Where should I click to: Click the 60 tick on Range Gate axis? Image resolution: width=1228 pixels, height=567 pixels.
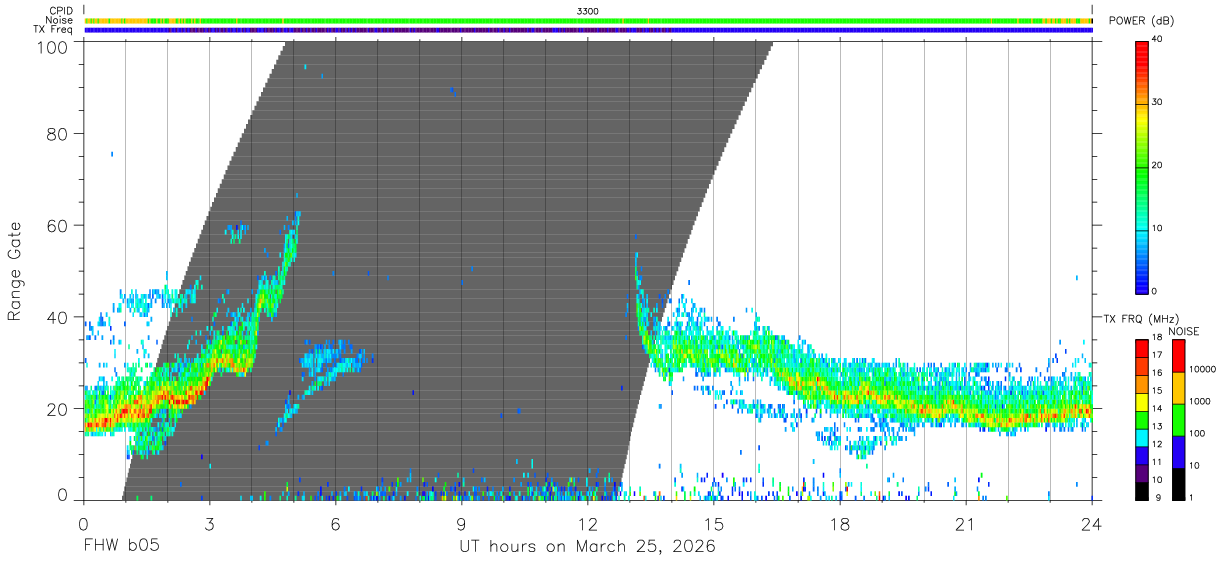click(56, 226)
